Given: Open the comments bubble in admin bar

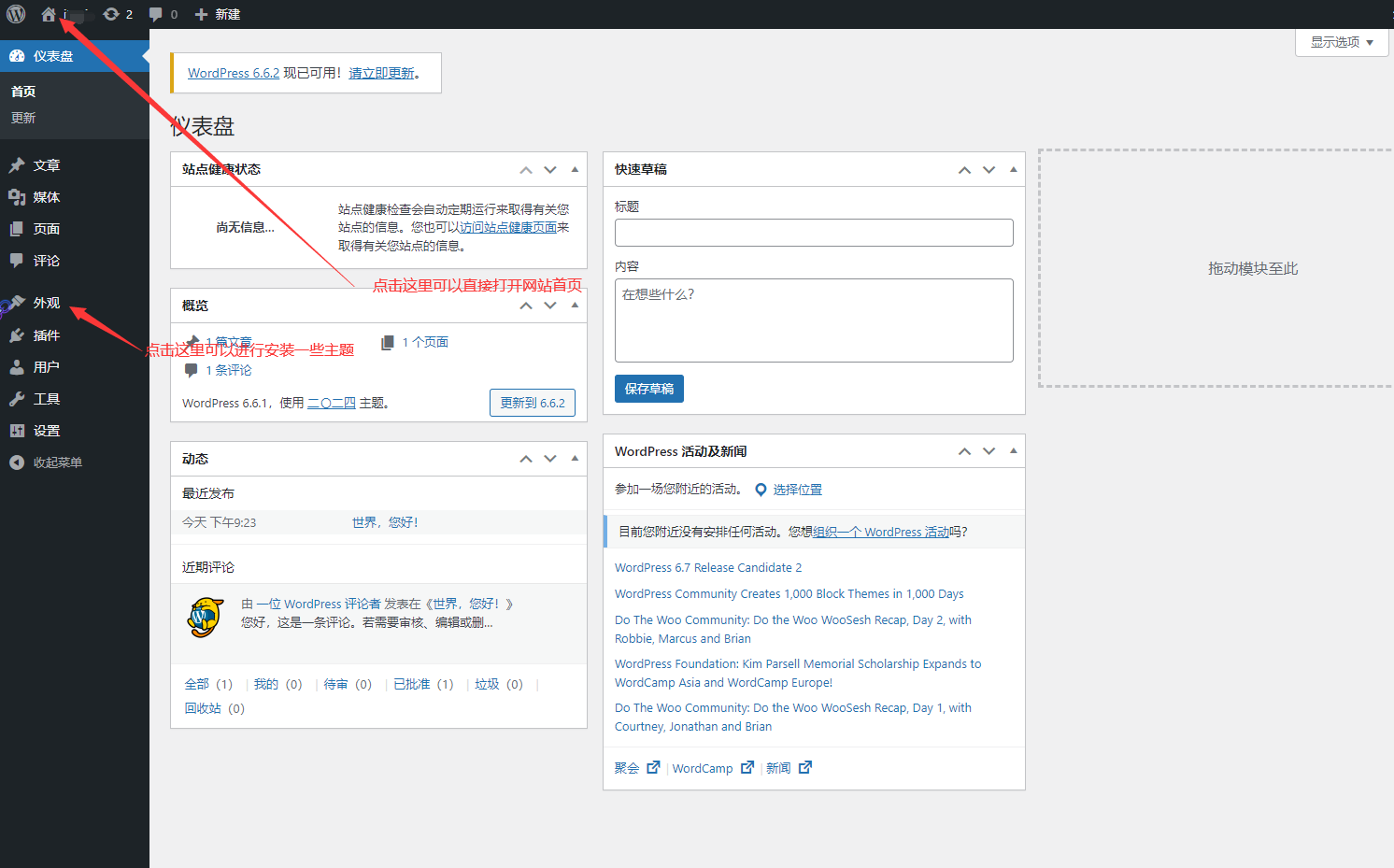Looking at the screenshot, I should pos(156,14).
